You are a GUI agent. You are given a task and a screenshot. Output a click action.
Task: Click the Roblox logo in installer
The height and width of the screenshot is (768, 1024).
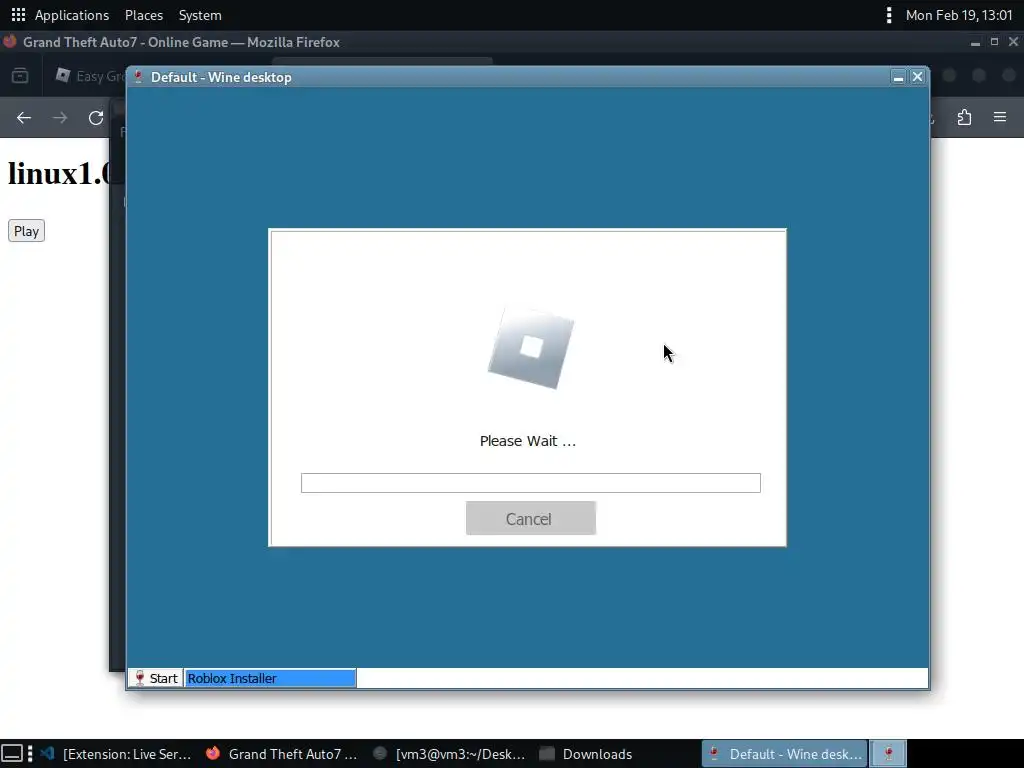tap(531, 348)
